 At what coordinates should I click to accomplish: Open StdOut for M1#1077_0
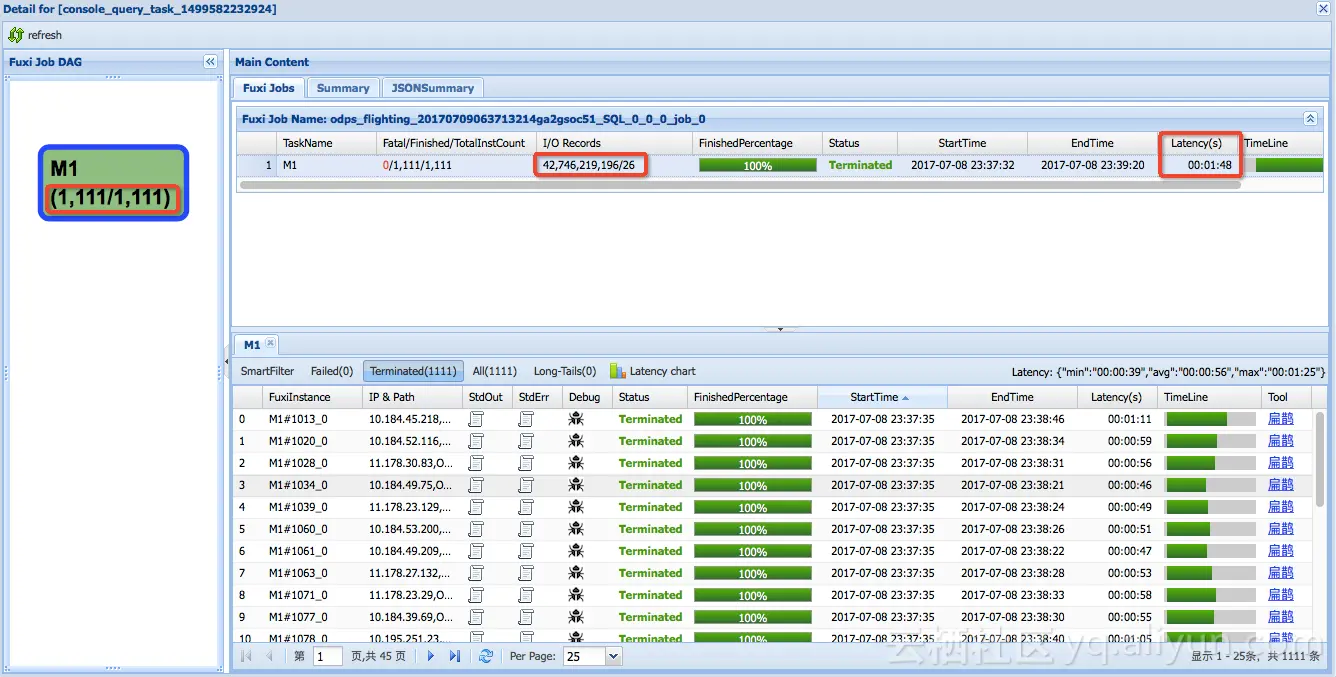tap(476, 617)
